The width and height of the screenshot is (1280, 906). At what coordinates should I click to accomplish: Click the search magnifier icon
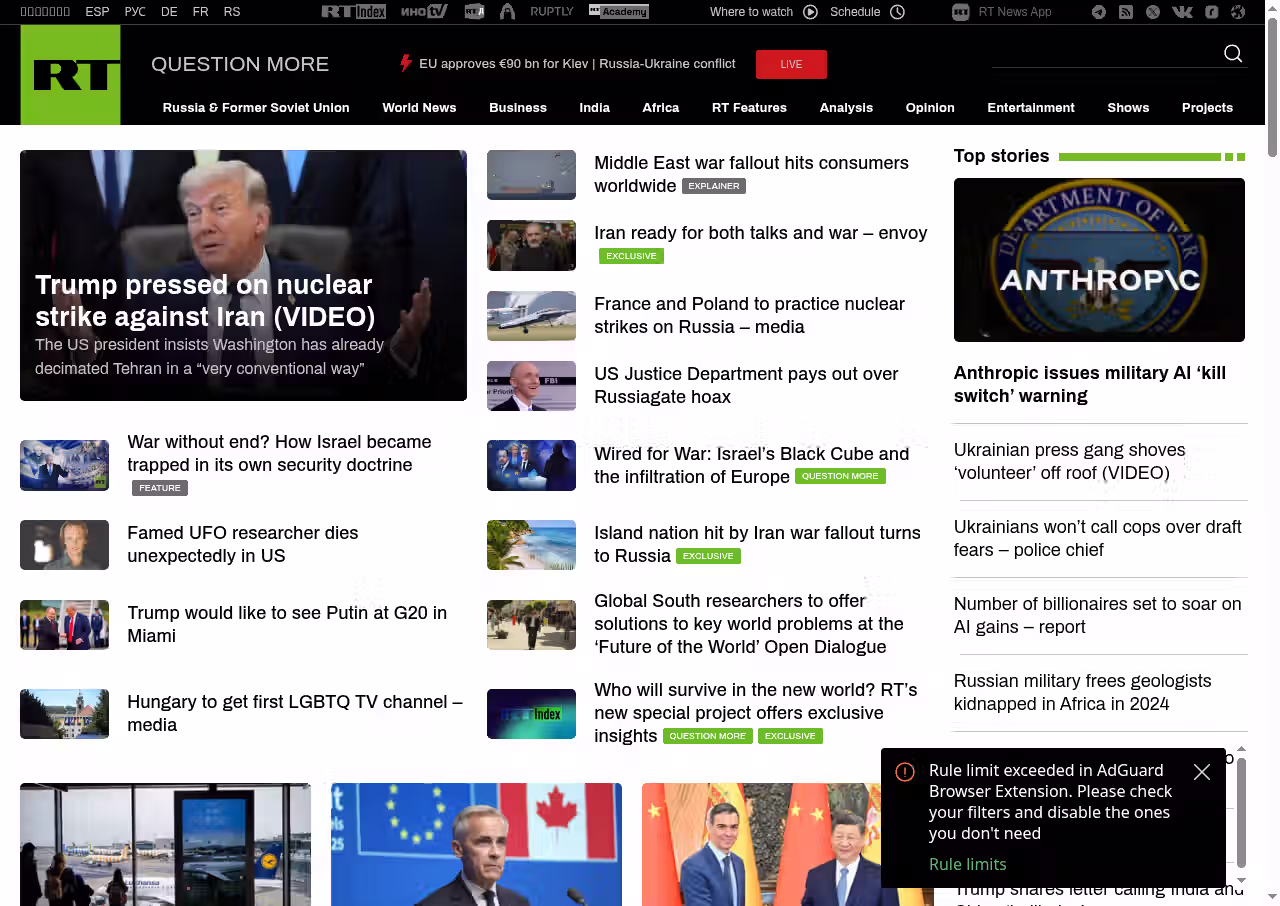(x=1233, y=54)
